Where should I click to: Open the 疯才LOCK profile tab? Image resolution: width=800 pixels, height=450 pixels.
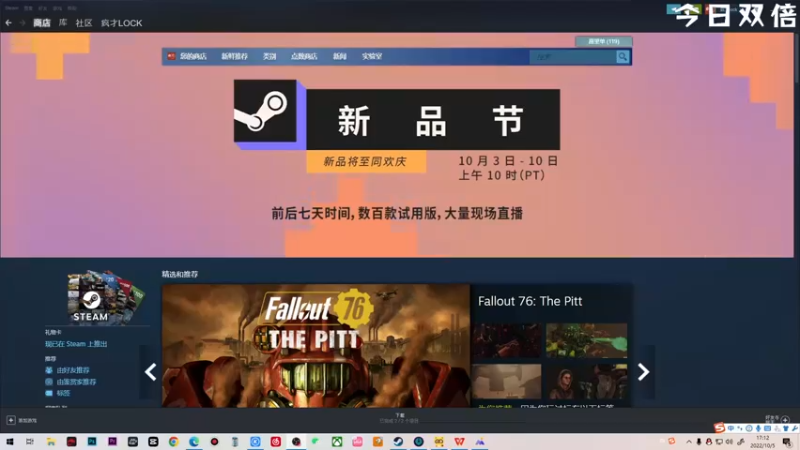[121, 22]
